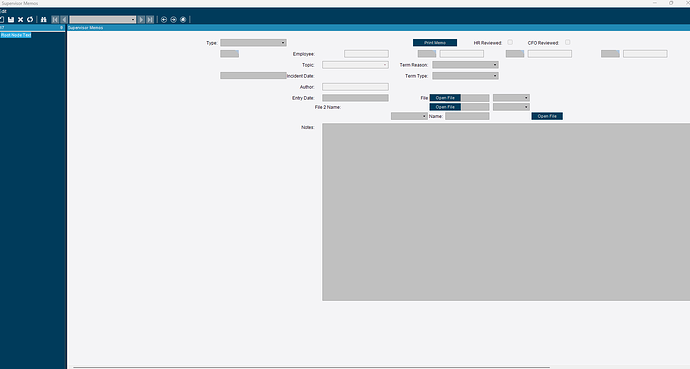The width and height of the screenshot is (690, 369).
Task: Expand the Term Reason dropdown
Action: click(465, 65)
